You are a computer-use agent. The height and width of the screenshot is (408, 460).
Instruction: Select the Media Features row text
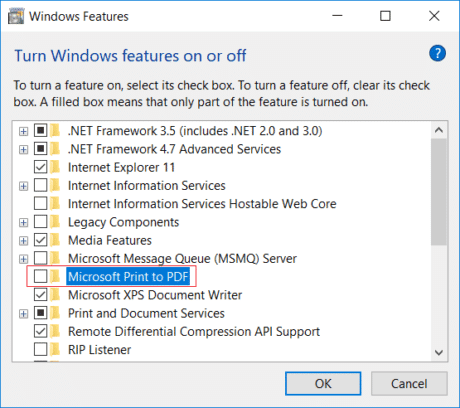pos(110,240)
